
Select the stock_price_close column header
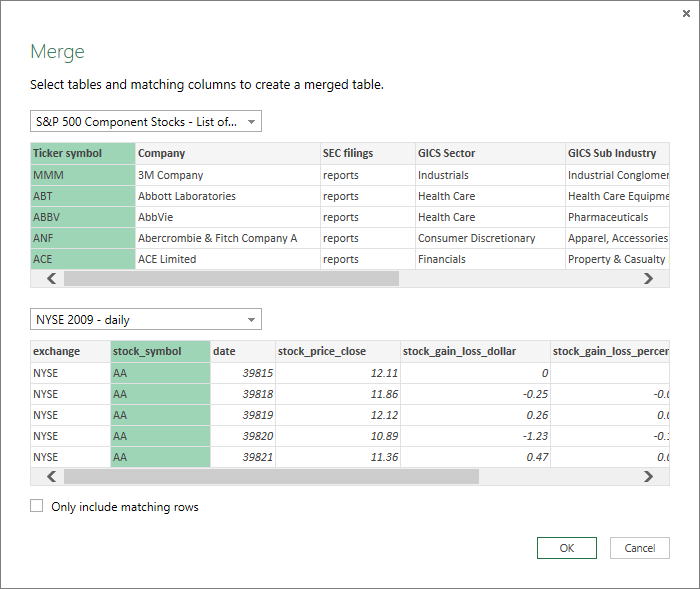tap(336, 351)
